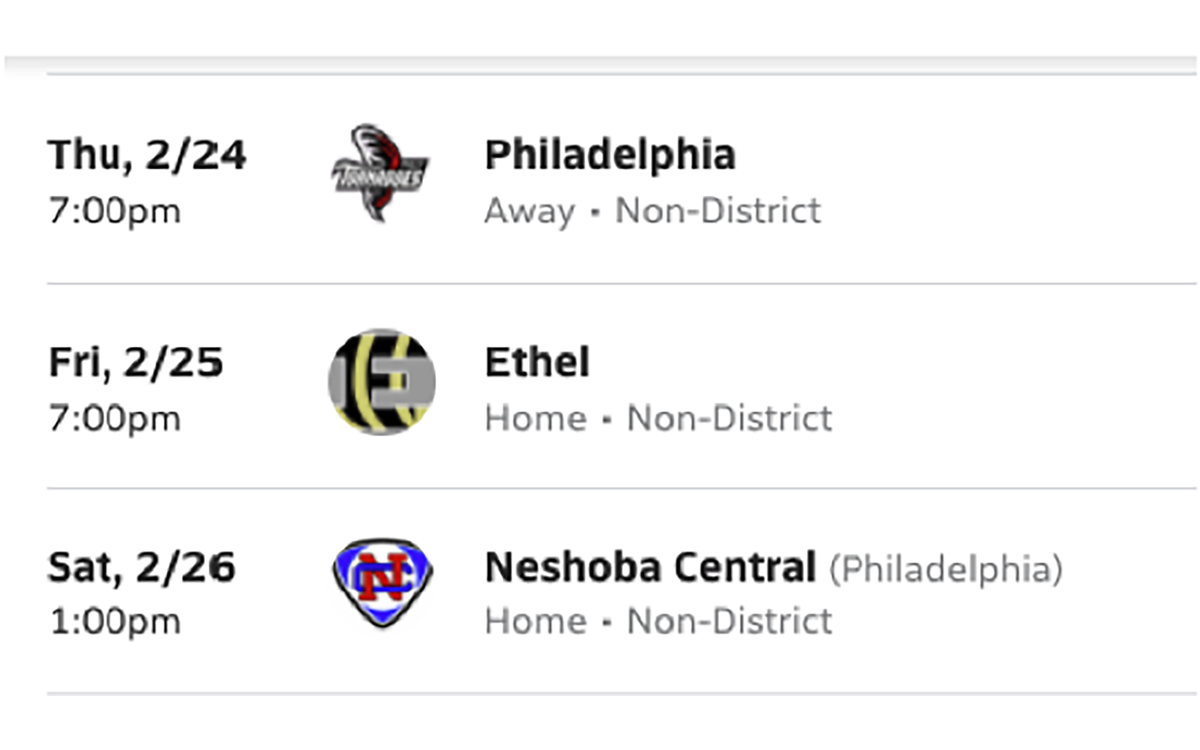
Task: Click Non-District label in the Philadelphia row
Action: click(718, 211)
